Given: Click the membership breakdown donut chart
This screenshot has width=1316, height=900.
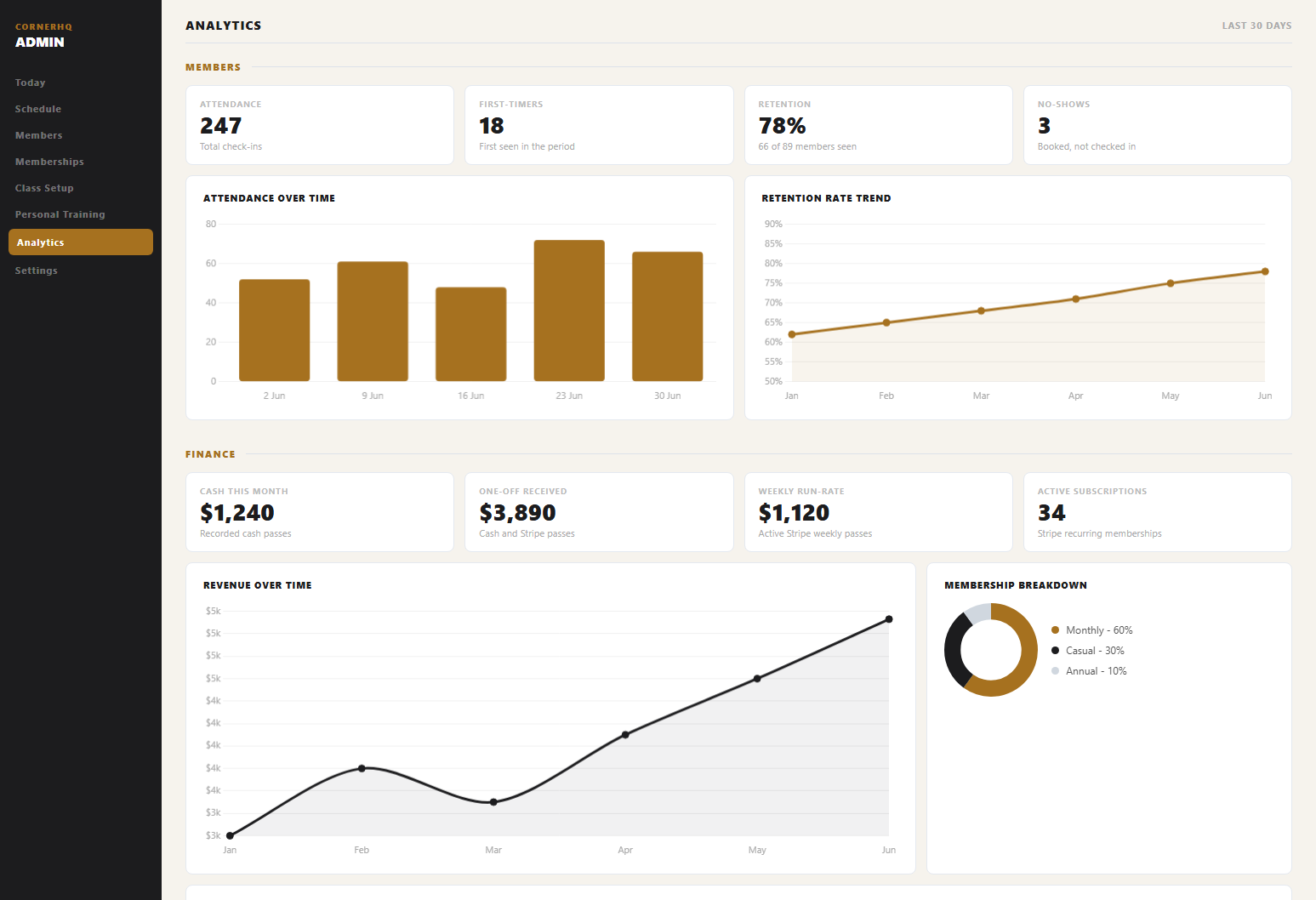Looking at the screenshot, I should (991, 650).
